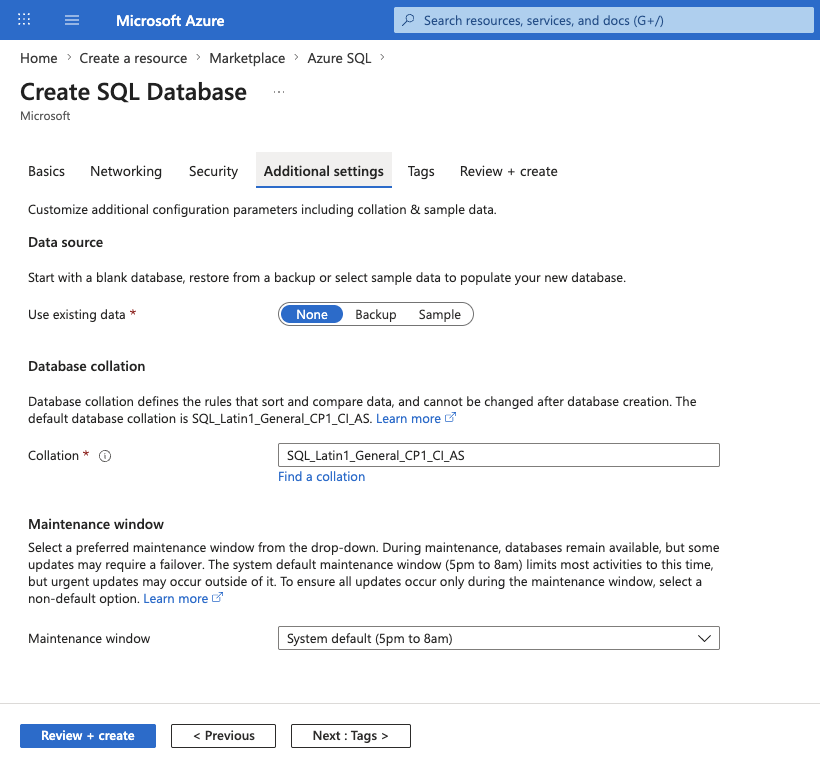
Task: Go to Create a resource breadcrumb
Action: (133, 58)
